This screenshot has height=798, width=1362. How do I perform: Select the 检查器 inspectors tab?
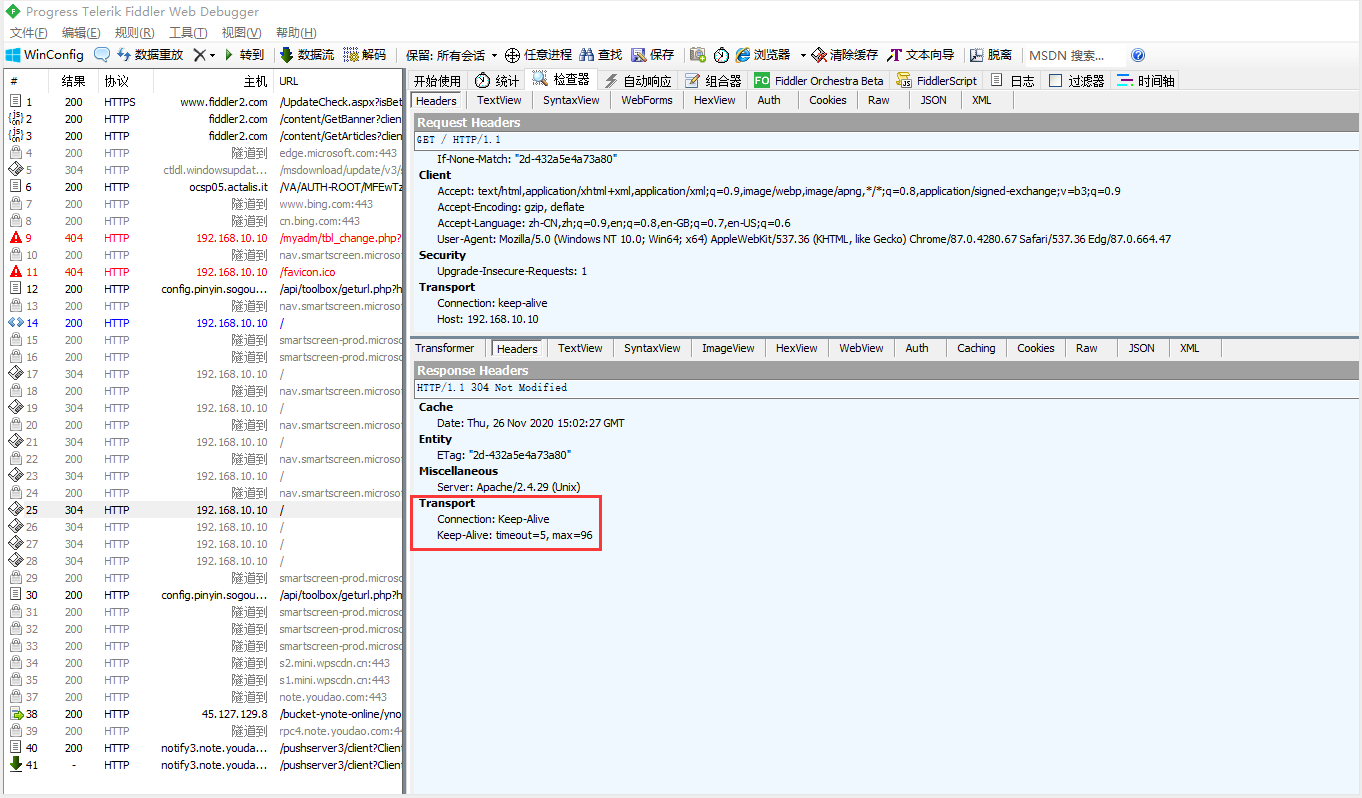[561, 79]
